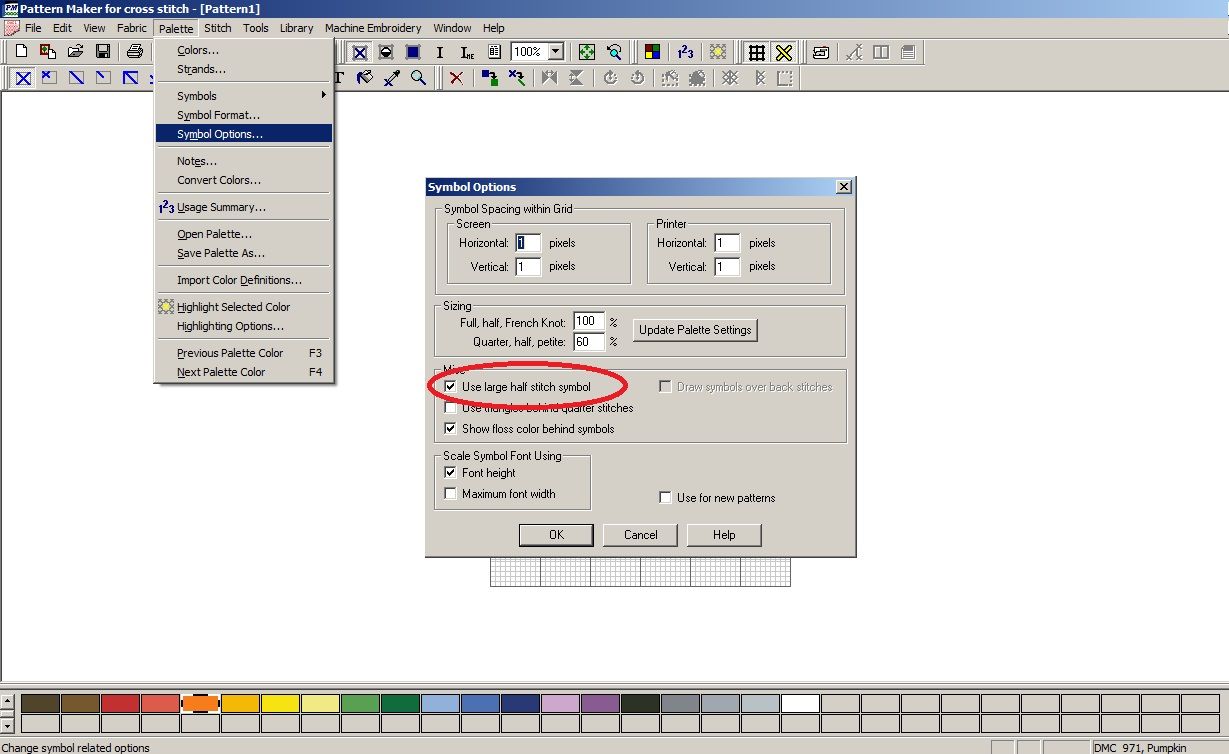
Task: Create a new pattern with New icon
Action: [x=20, y=51]
